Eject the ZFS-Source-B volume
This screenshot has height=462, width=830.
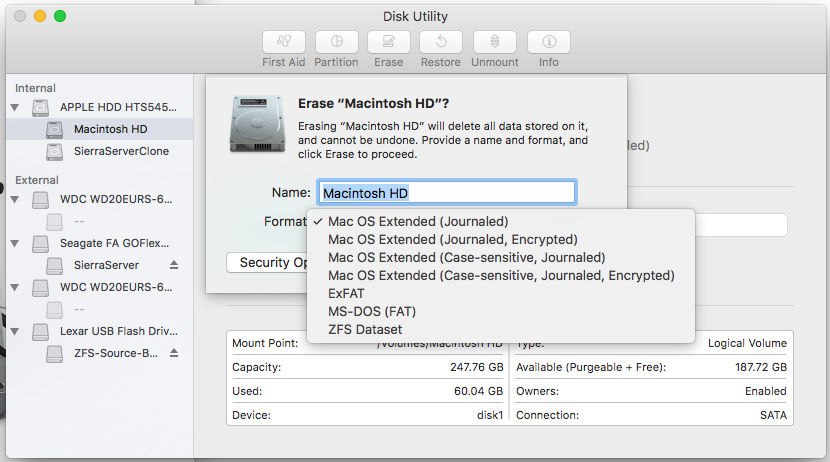click(x=174, y=353)
